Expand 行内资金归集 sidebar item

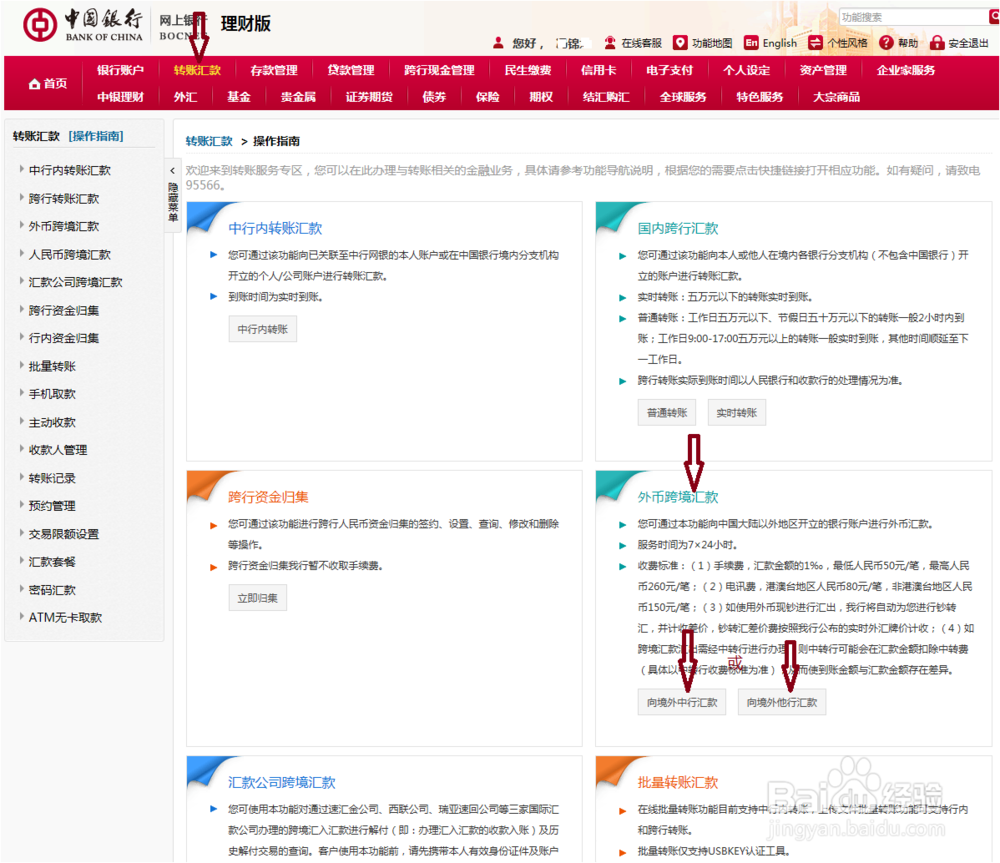(64, 338)
